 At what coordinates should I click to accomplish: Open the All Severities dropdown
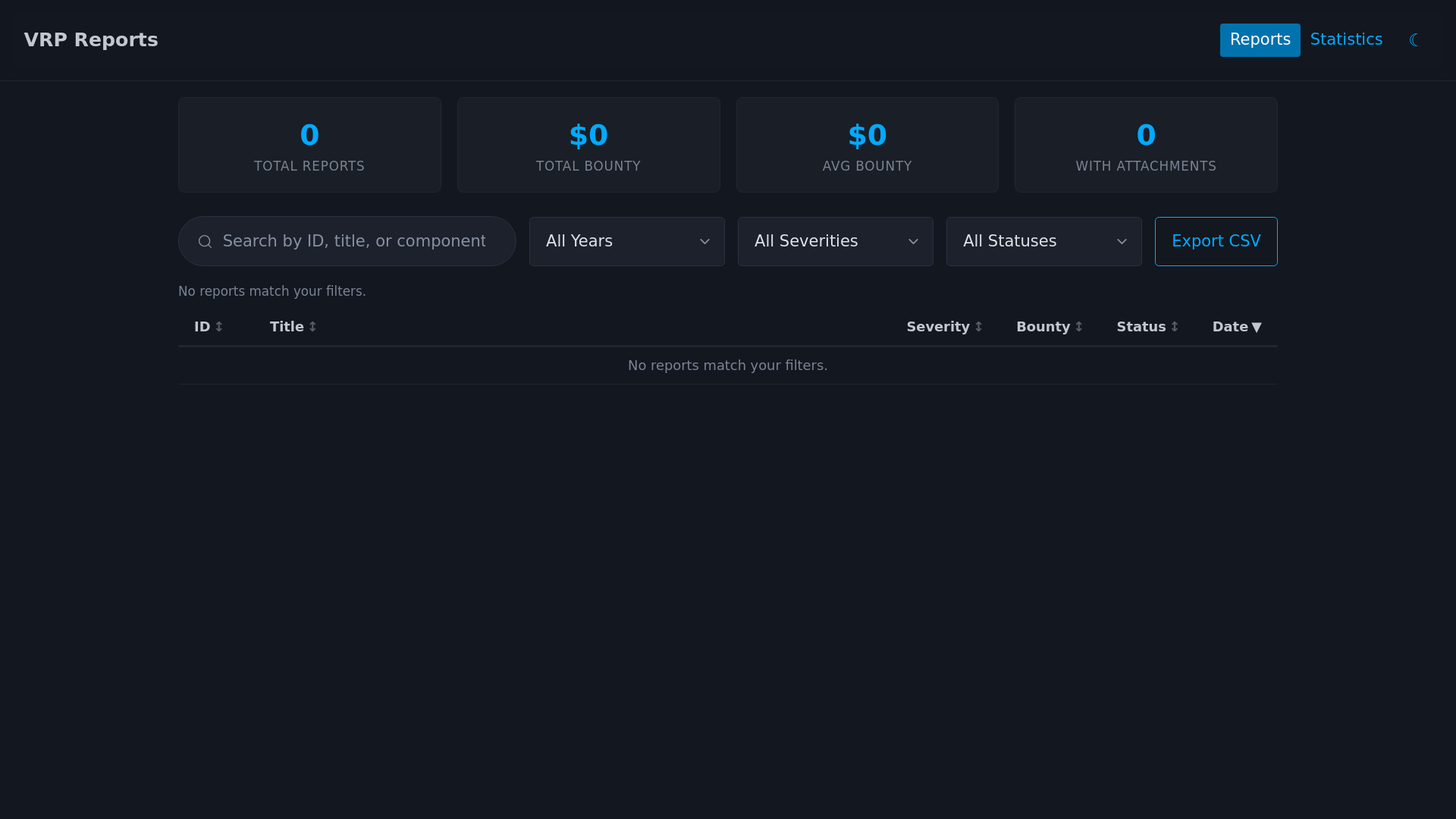click(836, 241)
